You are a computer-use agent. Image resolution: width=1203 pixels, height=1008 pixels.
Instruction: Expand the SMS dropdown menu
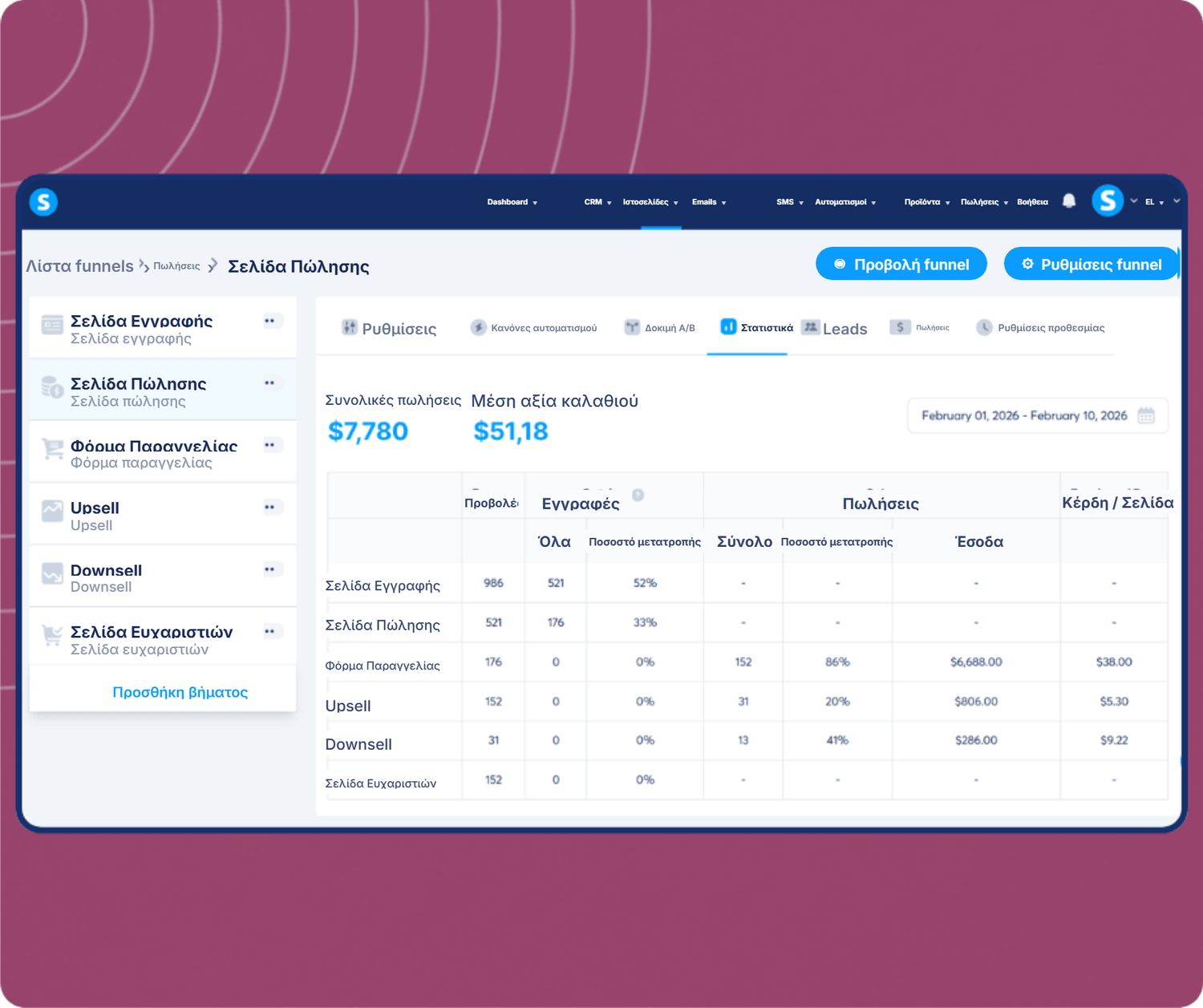click(790, 202)
